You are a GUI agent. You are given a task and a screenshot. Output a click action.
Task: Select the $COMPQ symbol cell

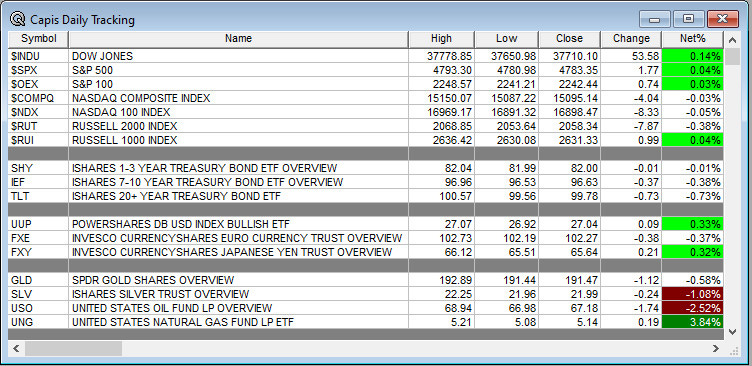tap(38, 98)
